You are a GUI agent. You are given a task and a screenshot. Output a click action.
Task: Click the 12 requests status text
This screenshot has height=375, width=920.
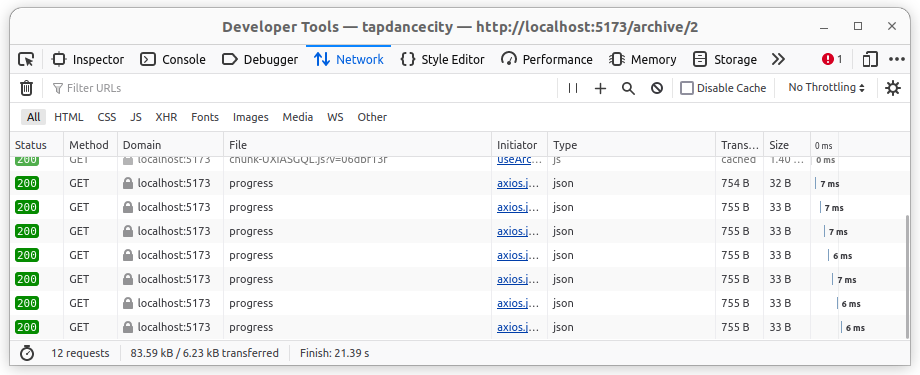[80, 353]
